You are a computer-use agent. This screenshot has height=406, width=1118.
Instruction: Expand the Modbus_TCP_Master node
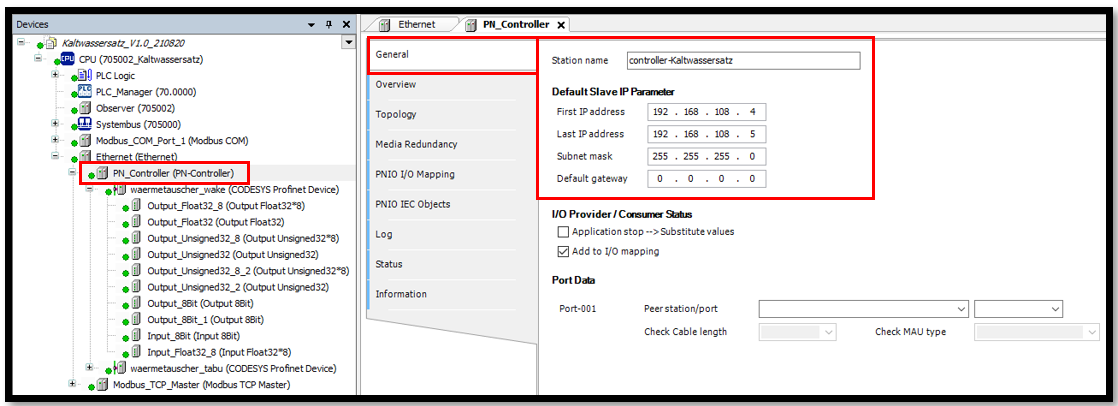(x=73, y=384)
